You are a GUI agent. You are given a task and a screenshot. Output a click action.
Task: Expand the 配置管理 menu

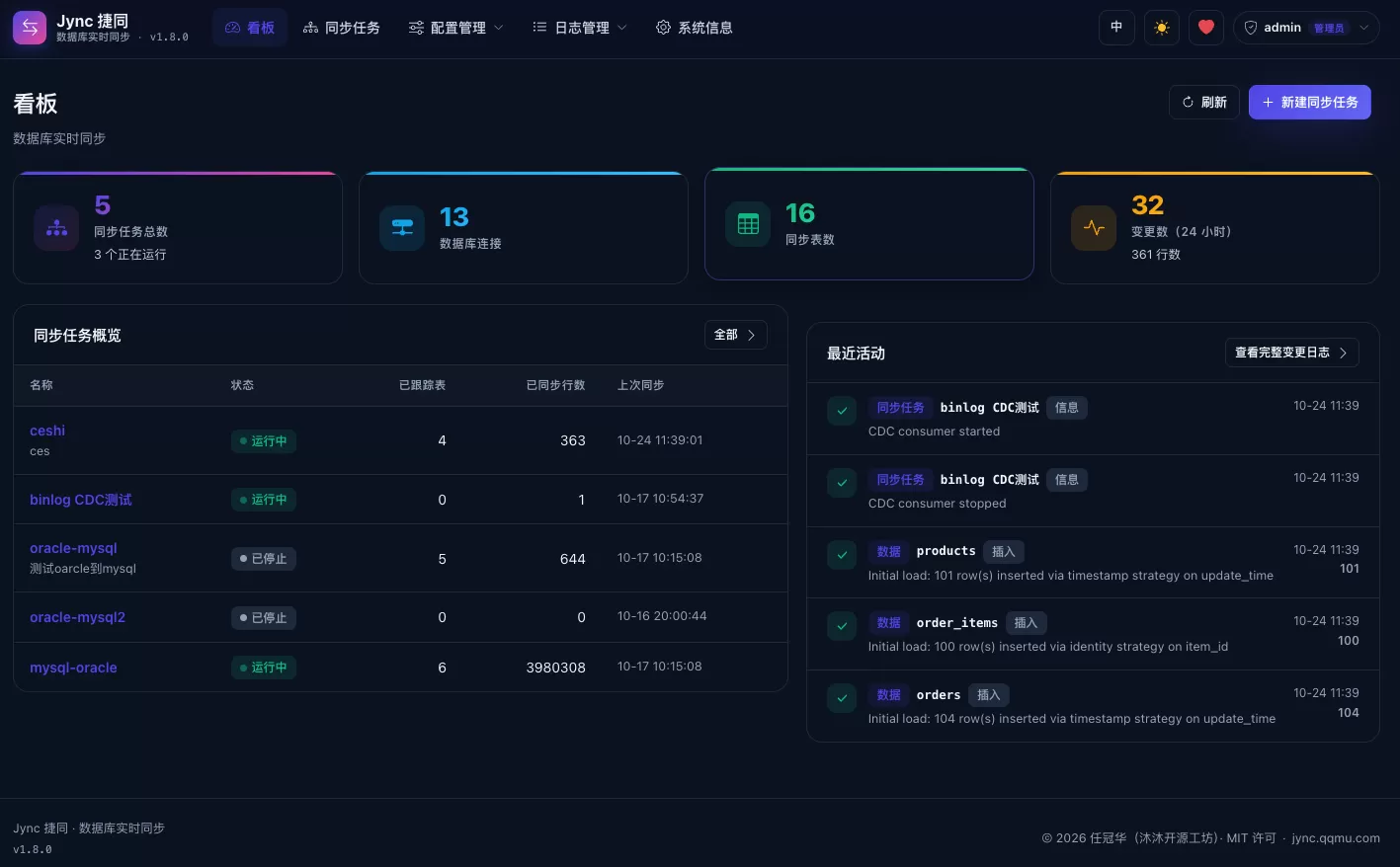456,28
